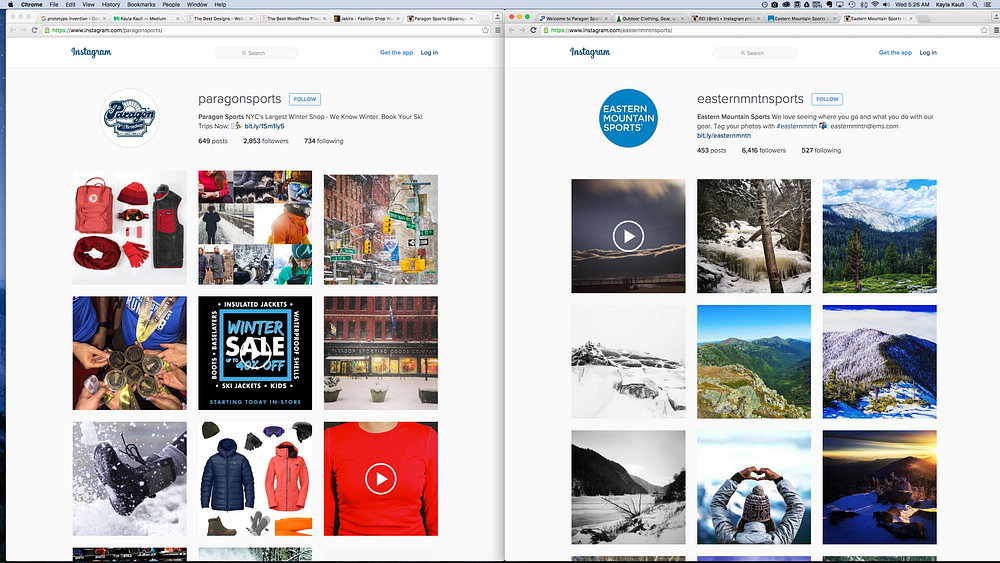View paragonsports '734 following'

(323, 141)
